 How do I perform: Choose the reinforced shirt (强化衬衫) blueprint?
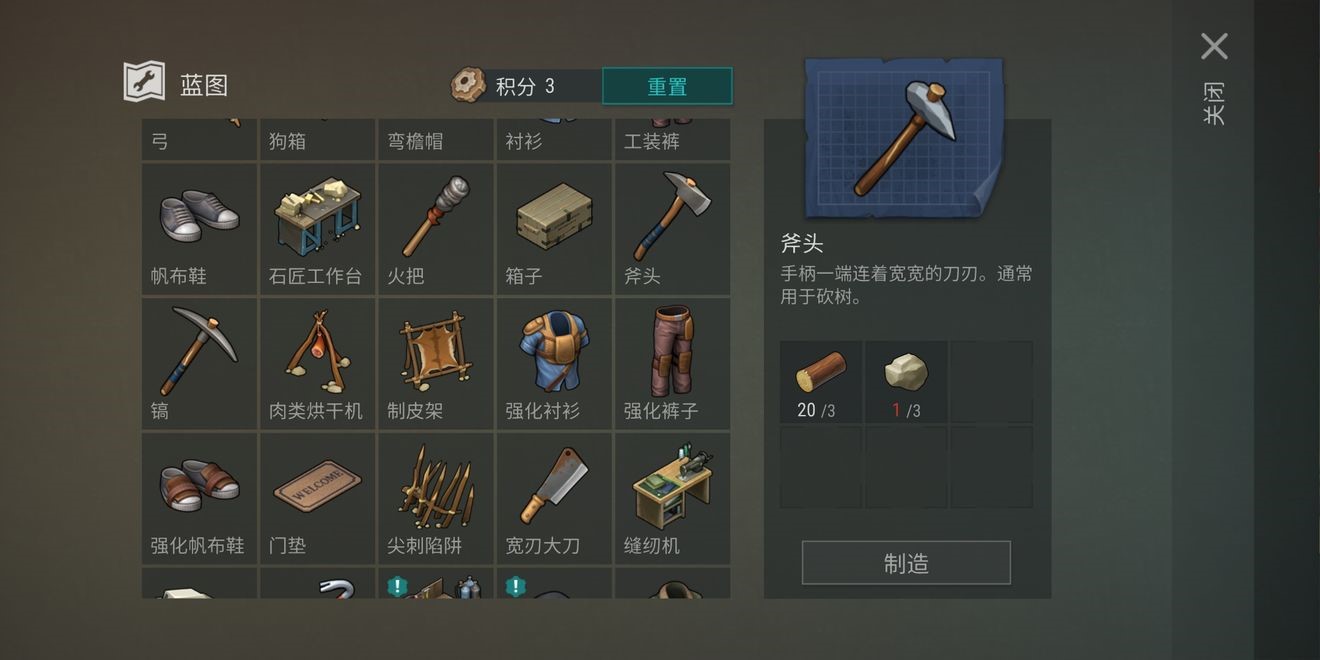tap(553, 364)
